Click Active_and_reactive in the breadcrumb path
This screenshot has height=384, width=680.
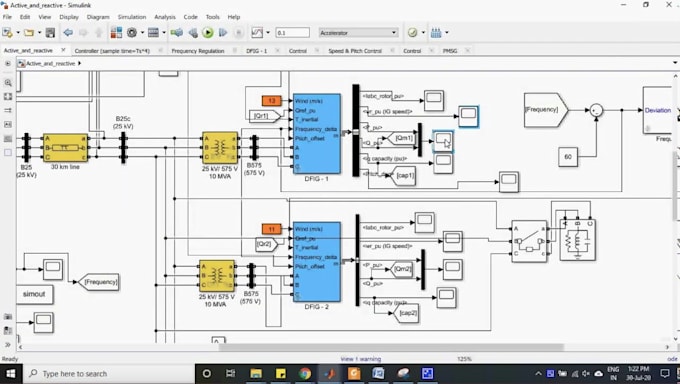pyautogui.click(x=50, y=63)
